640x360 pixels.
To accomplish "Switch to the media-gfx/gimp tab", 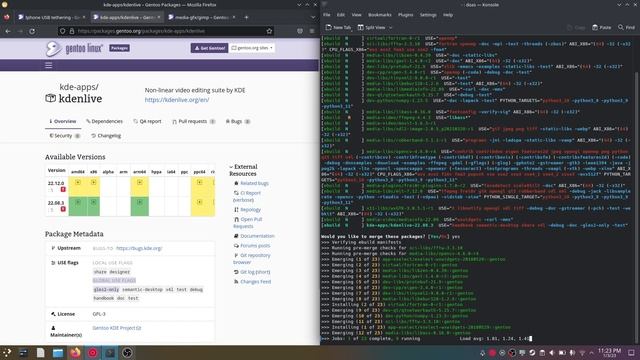I will coord(201,17).
